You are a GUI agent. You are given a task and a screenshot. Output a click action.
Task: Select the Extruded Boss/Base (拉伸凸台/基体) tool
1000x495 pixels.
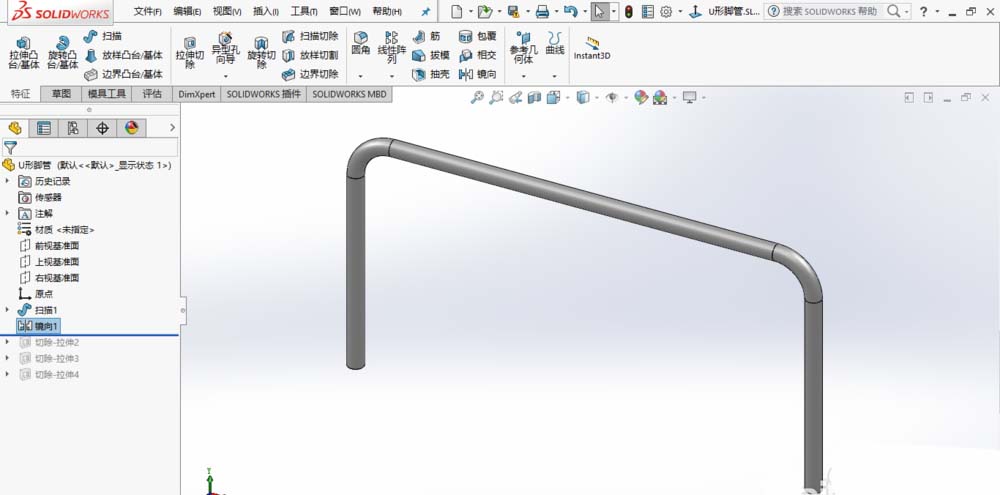(24, 54)
